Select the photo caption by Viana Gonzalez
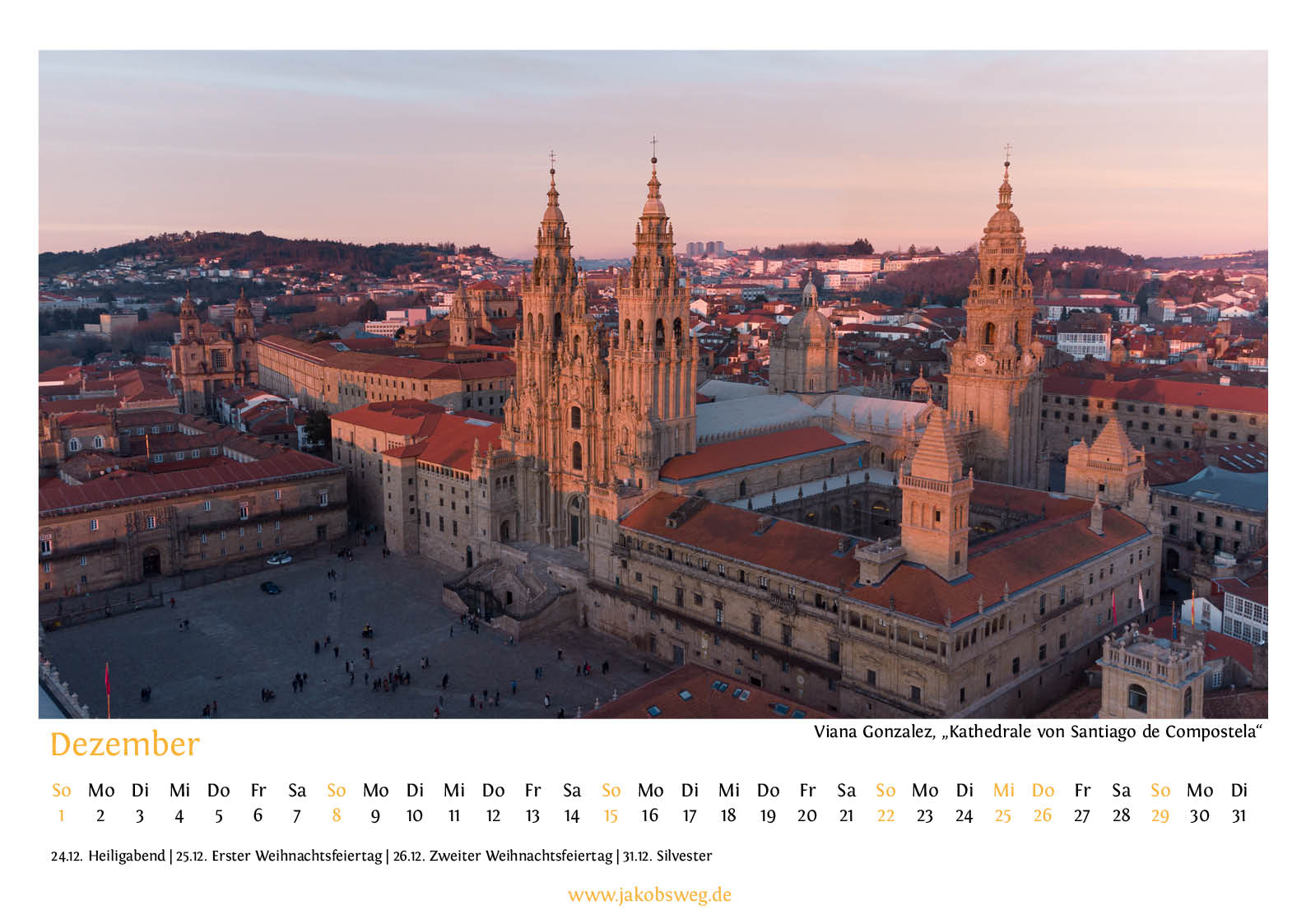 click(x=1039, y=731)
